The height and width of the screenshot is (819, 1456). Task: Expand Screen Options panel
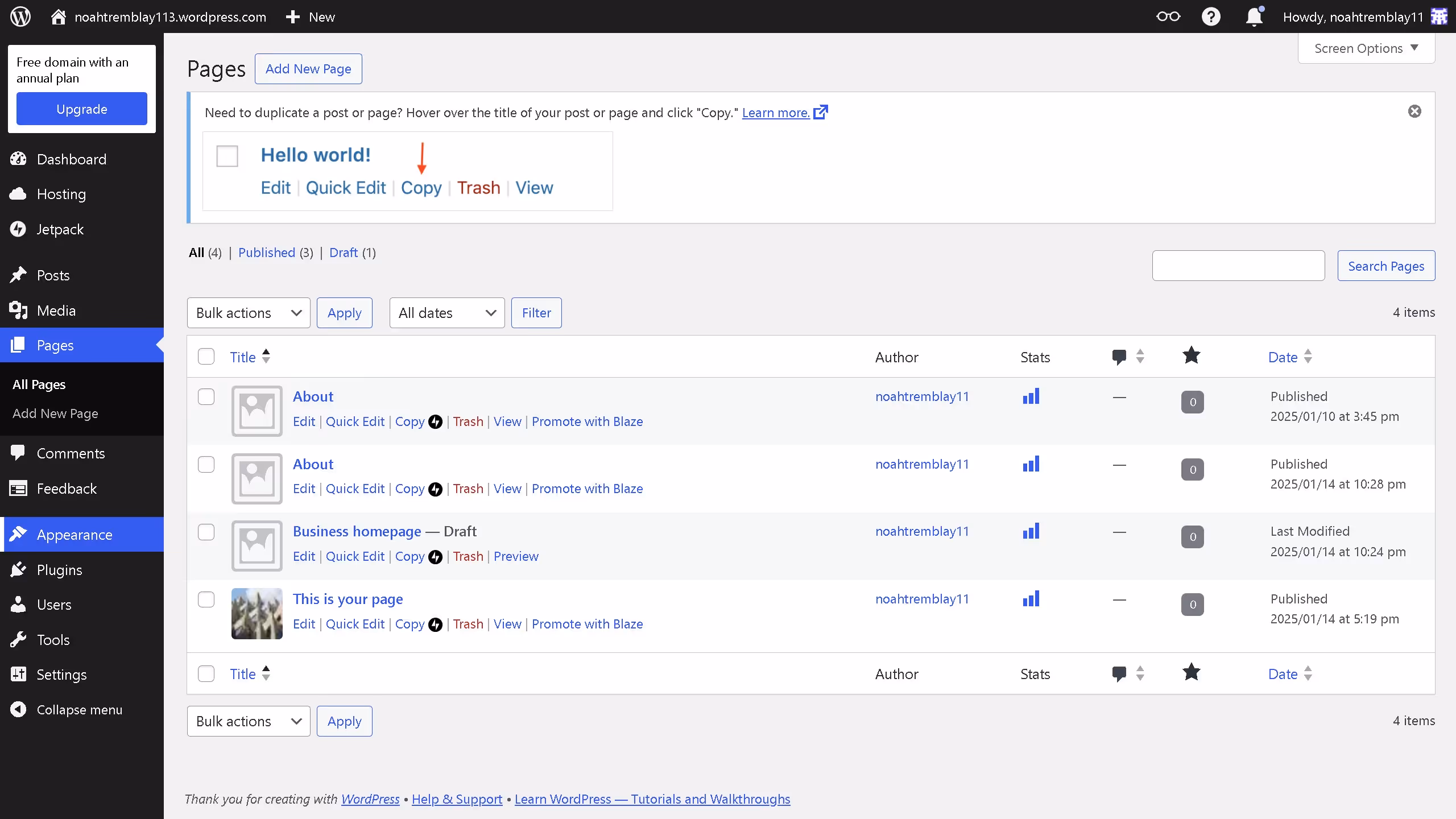[x=1366, y=48]
